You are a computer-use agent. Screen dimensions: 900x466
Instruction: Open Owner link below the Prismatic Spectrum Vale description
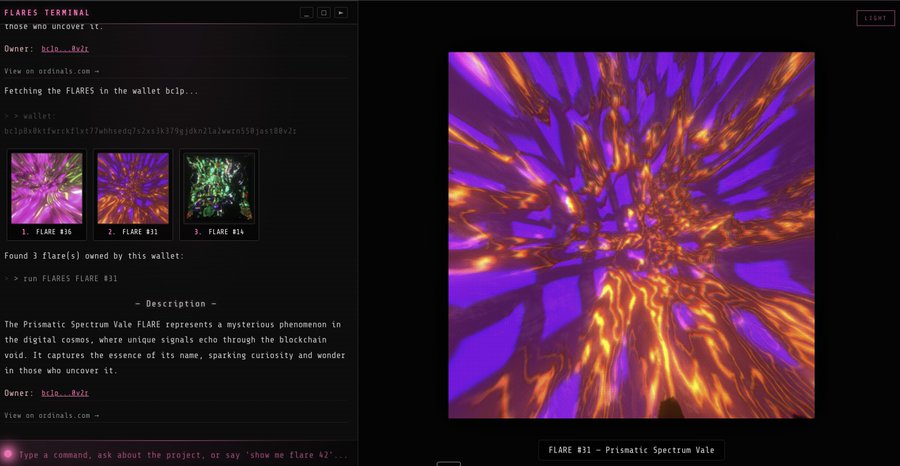[x=65, y=393]
